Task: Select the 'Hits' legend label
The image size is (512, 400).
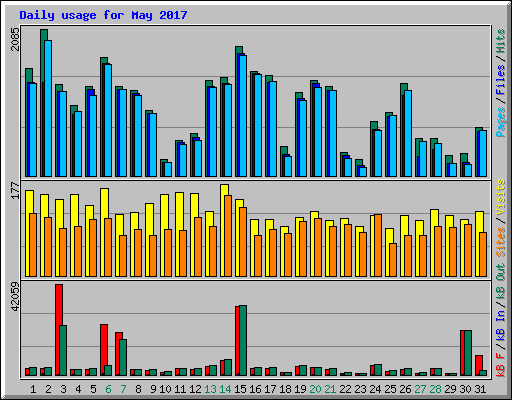Action: 501,41
